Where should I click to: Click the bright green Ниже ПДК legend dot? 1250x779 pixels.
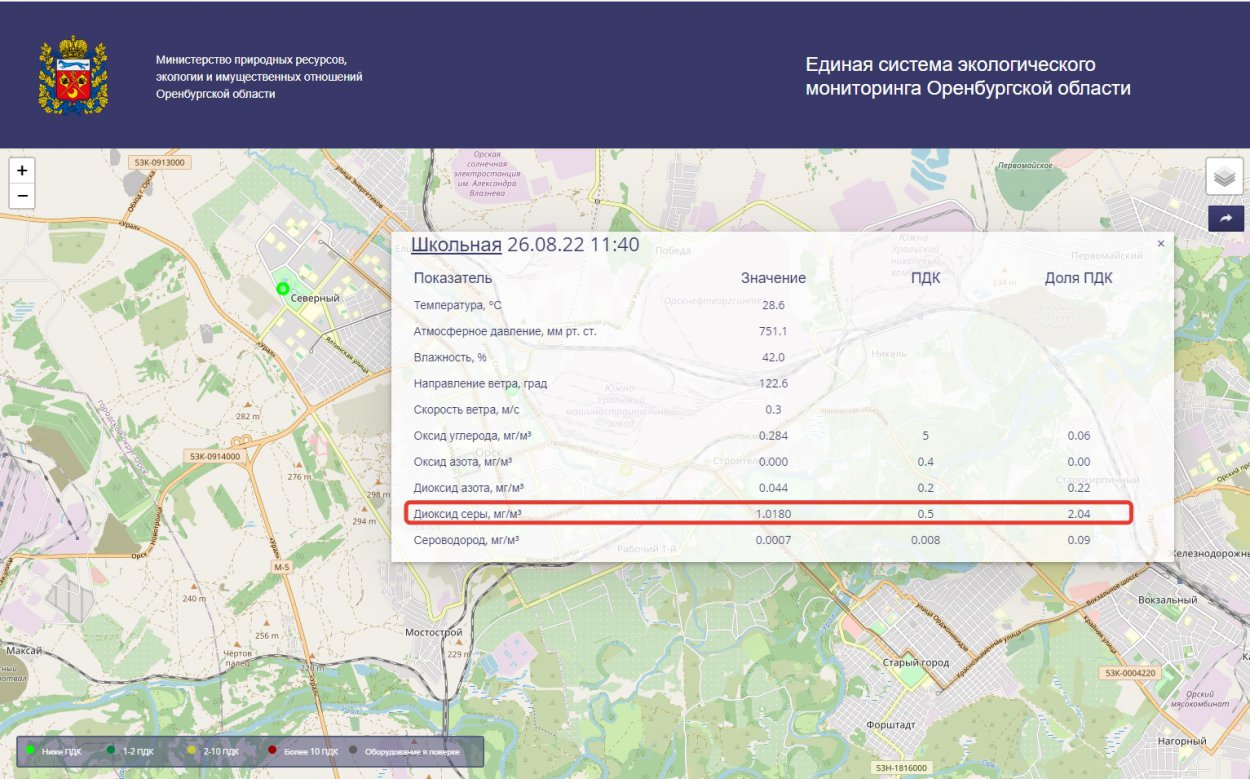pyautogui.click(x=30, y=750)
